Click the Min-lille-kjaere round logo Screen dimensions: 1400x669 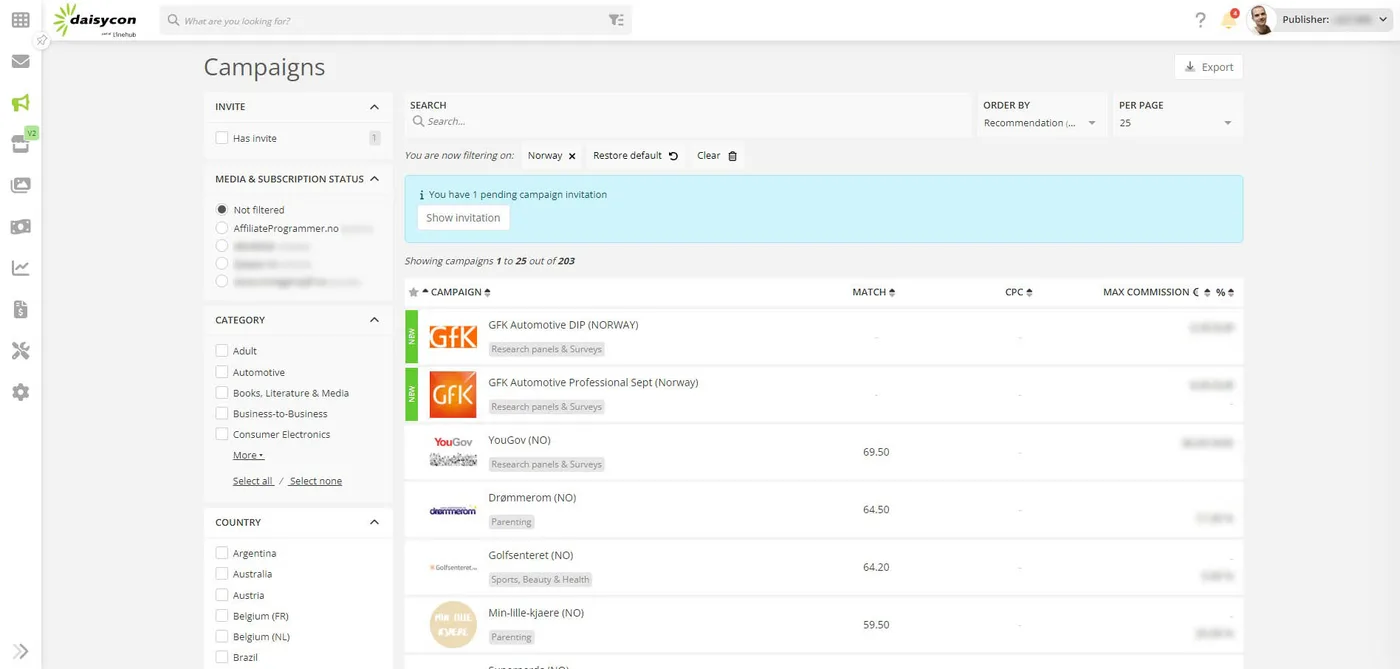click(x=453, y=624)
